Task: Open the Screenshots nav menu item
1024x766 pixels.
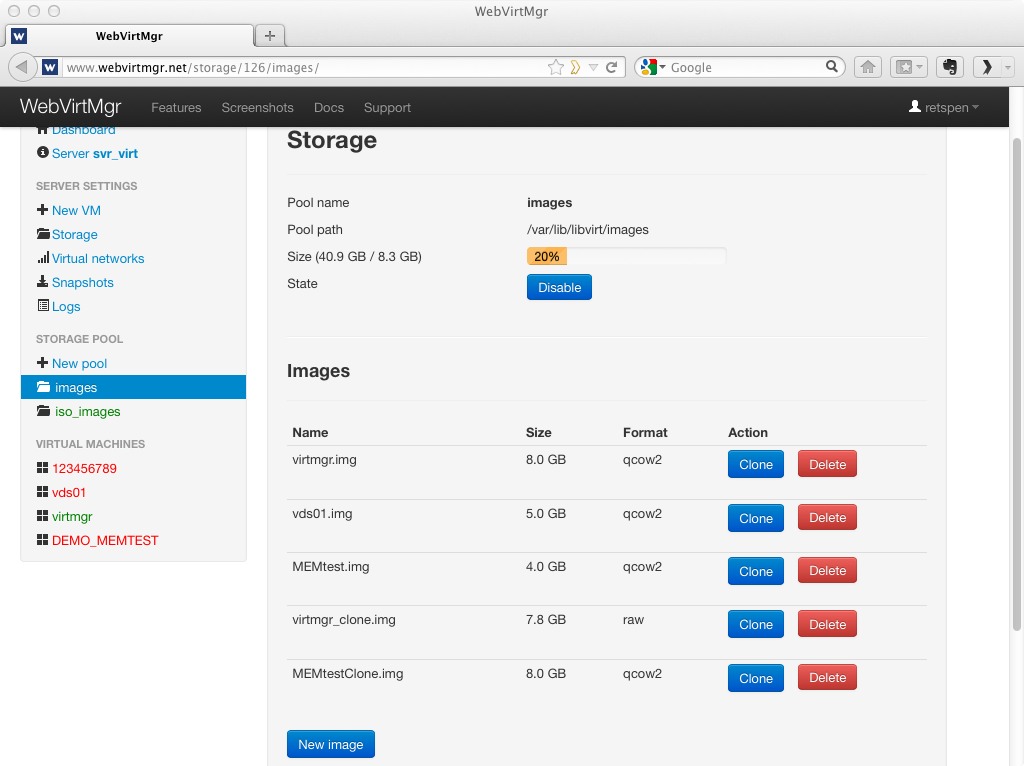Action: coord(257,107)
